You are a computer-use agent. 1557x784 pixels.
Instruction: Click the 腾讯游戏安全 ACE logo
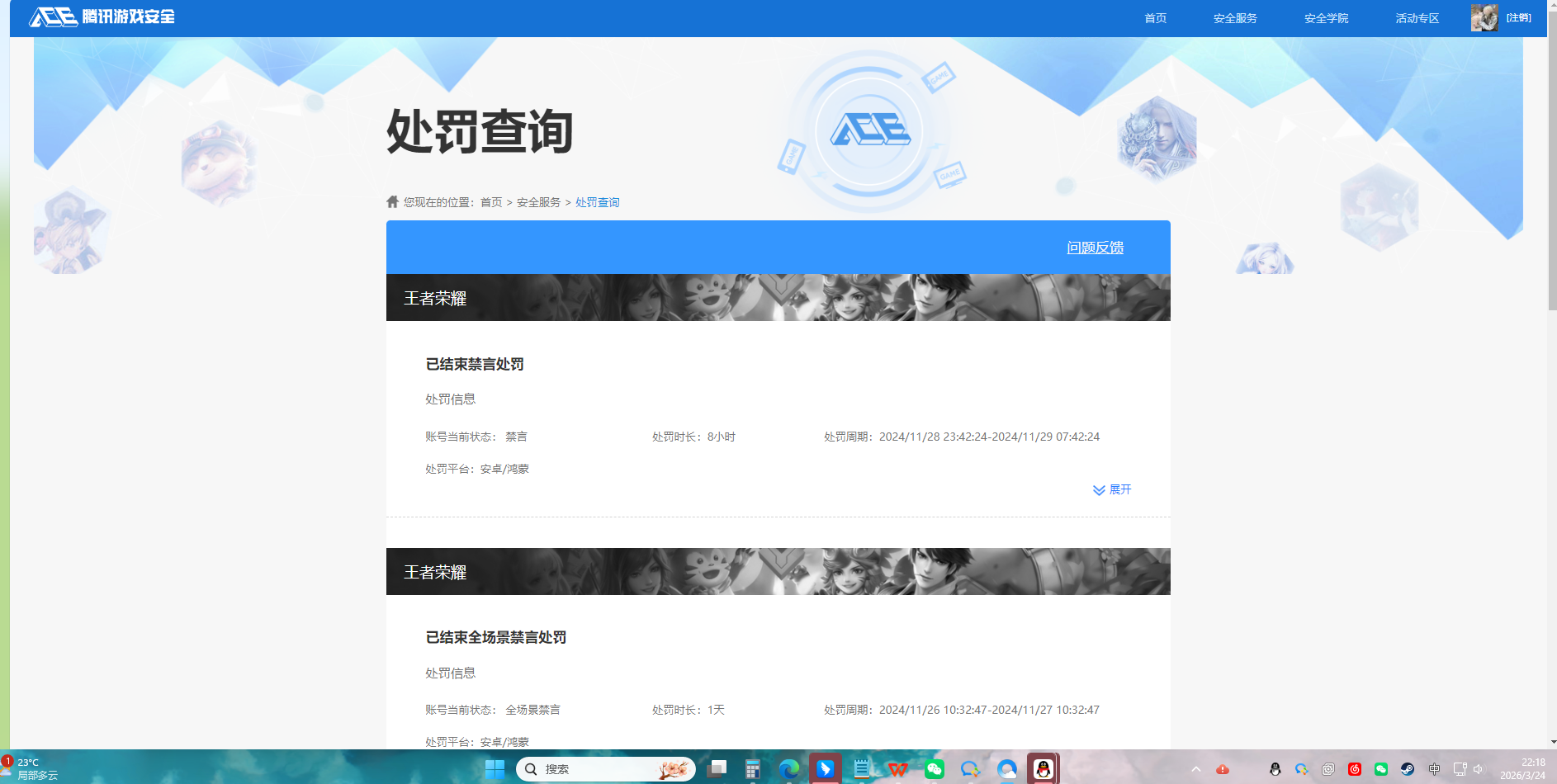[103, 17]
